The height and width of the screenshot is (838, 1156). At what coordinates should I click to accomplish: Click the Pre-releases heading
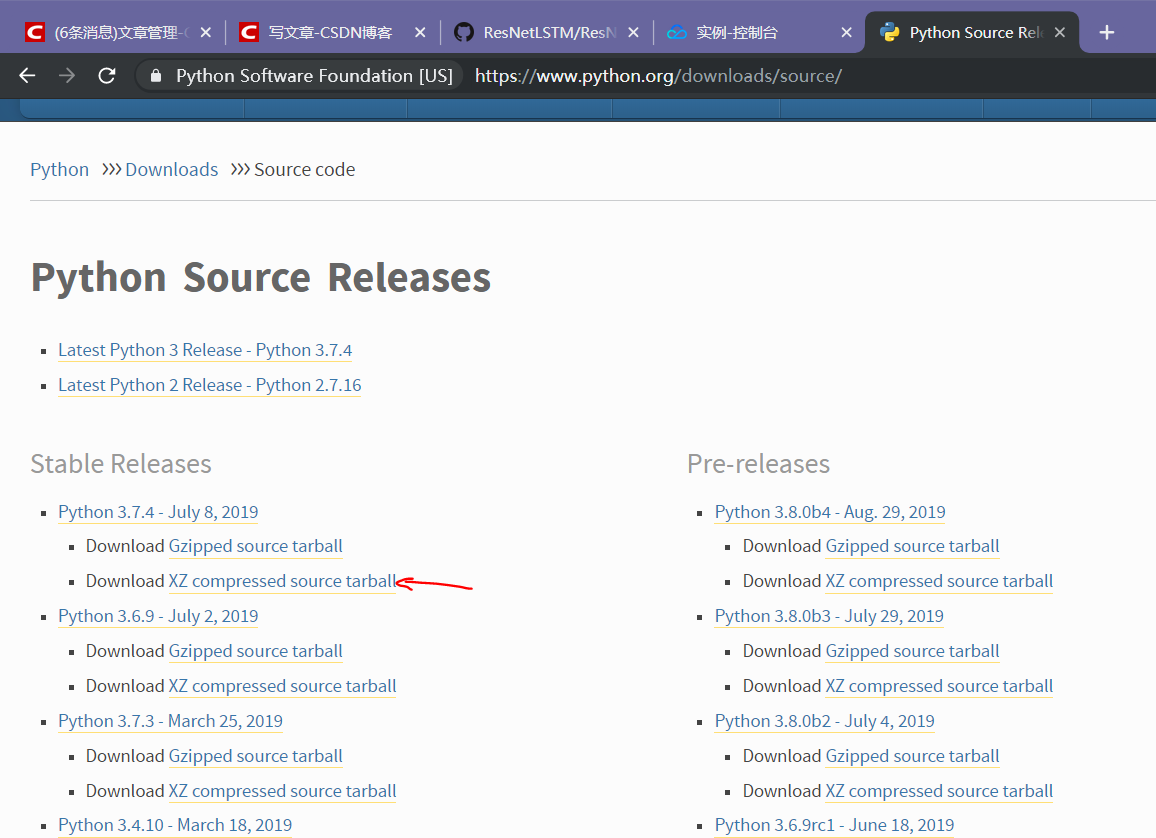click(x=759, y=464)
